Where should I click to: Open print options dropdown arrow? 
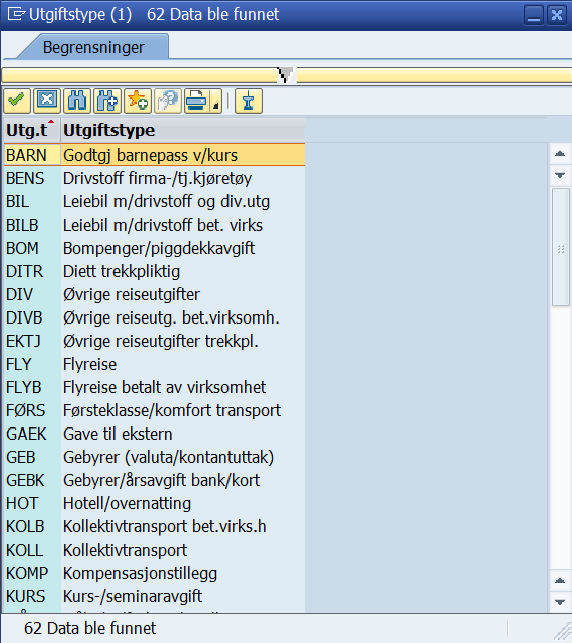[216, 101]
